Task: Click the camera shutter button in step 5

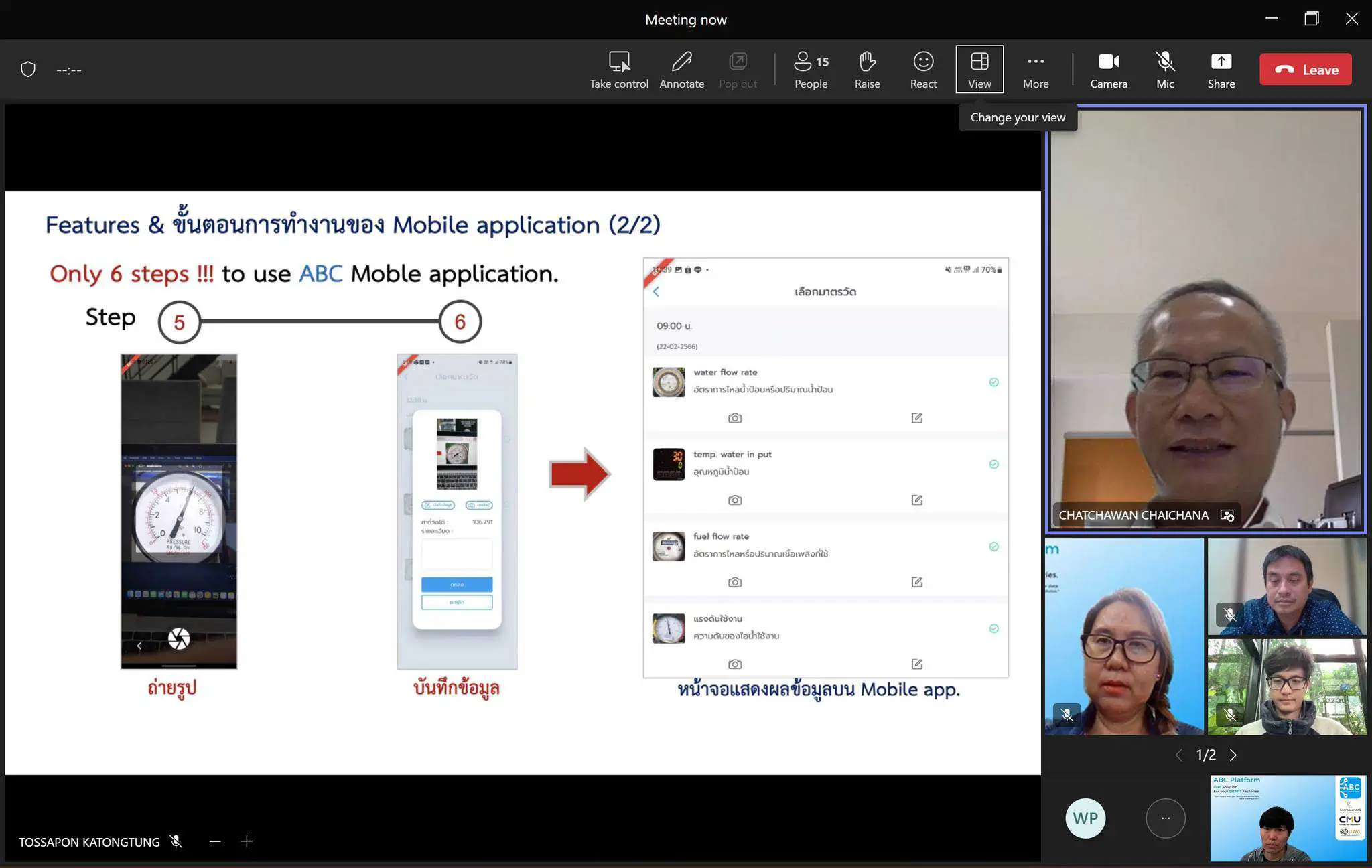Action: click(179, 638)
